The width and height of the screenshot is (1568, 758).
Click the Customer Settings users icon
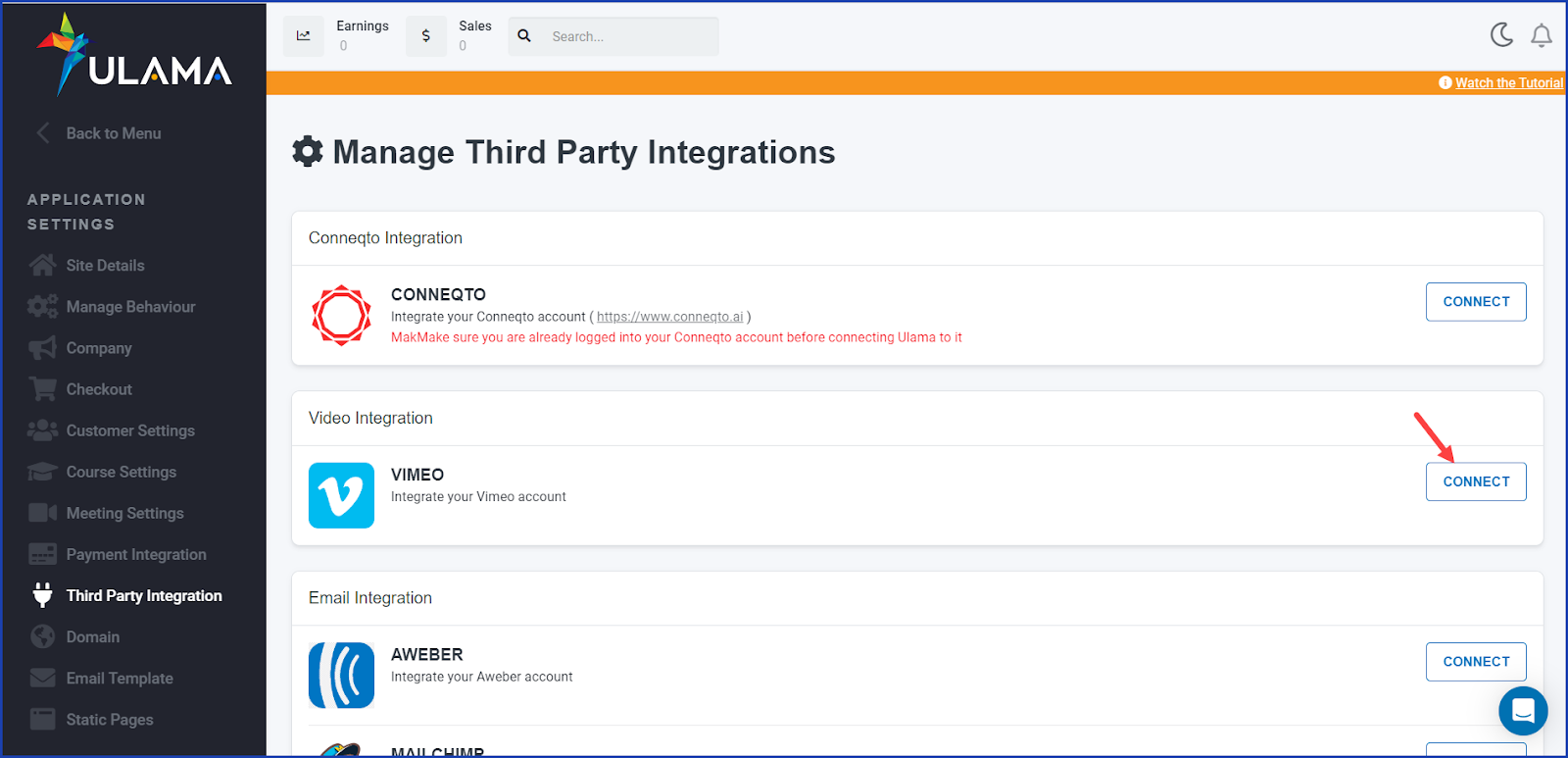click(42, 430)
